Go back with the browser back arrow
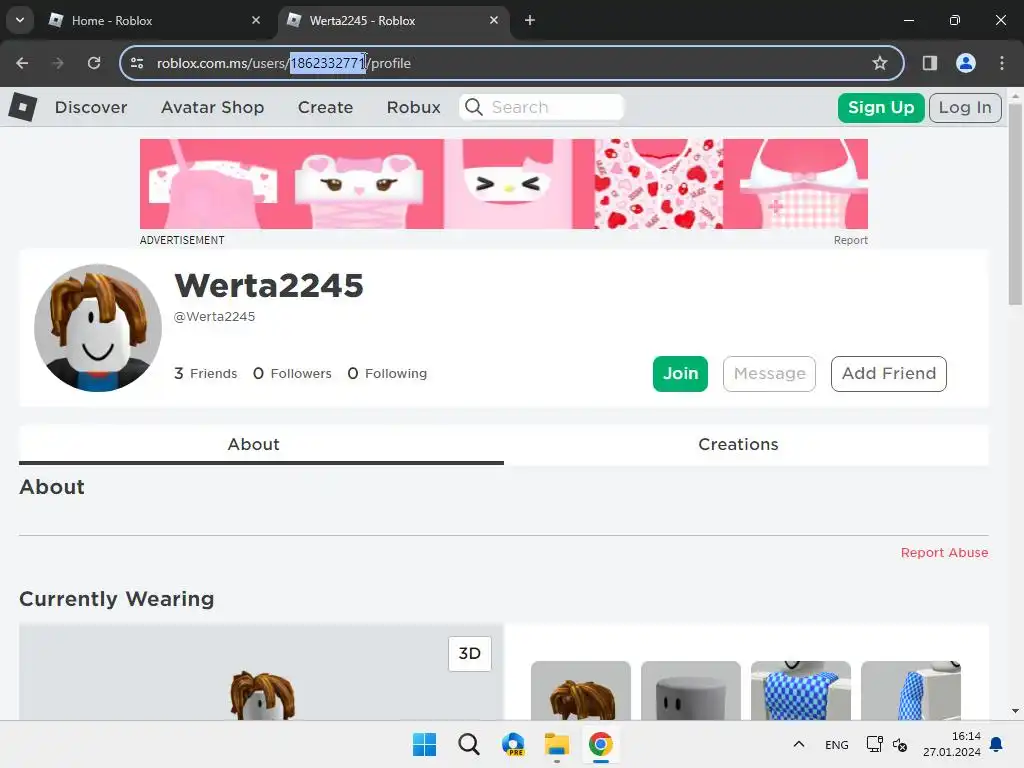 click(22, 63)
